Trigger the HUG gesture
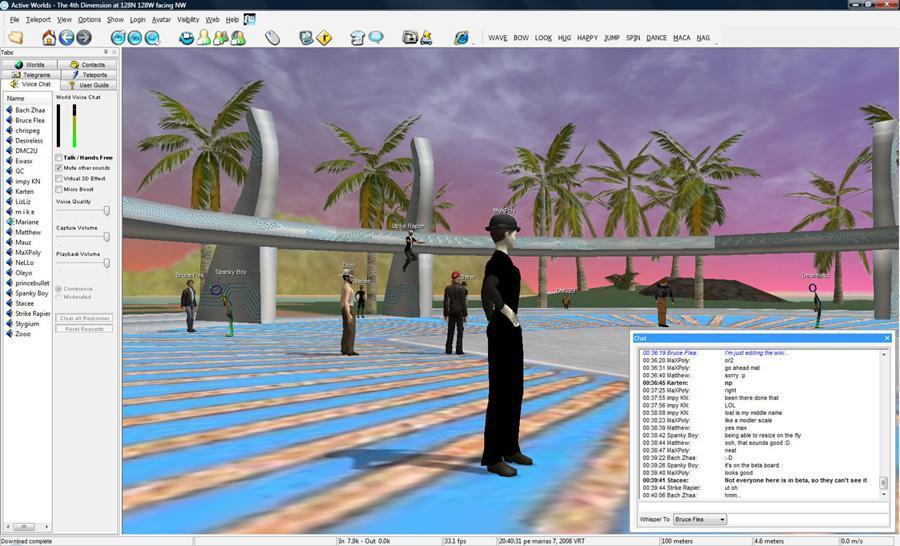 pos(564,38)
